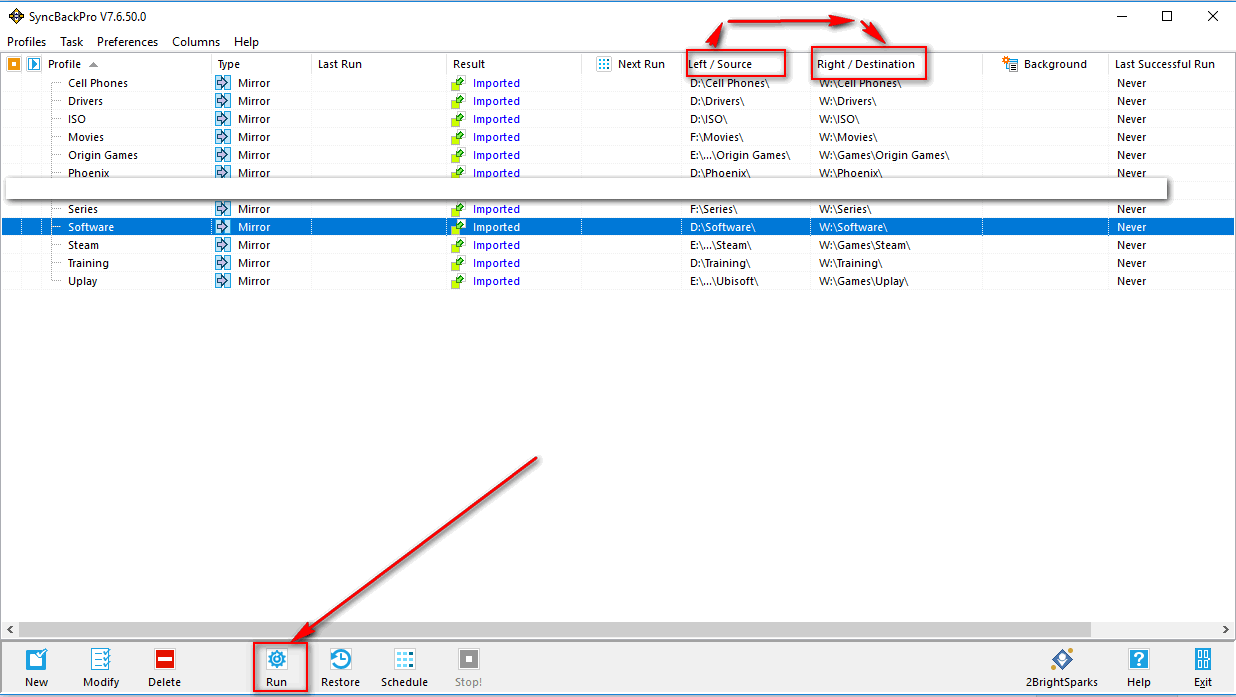This screenshot has height=697, width=1236.
Task: Click the red Delete button
Action: click(165, 668)
